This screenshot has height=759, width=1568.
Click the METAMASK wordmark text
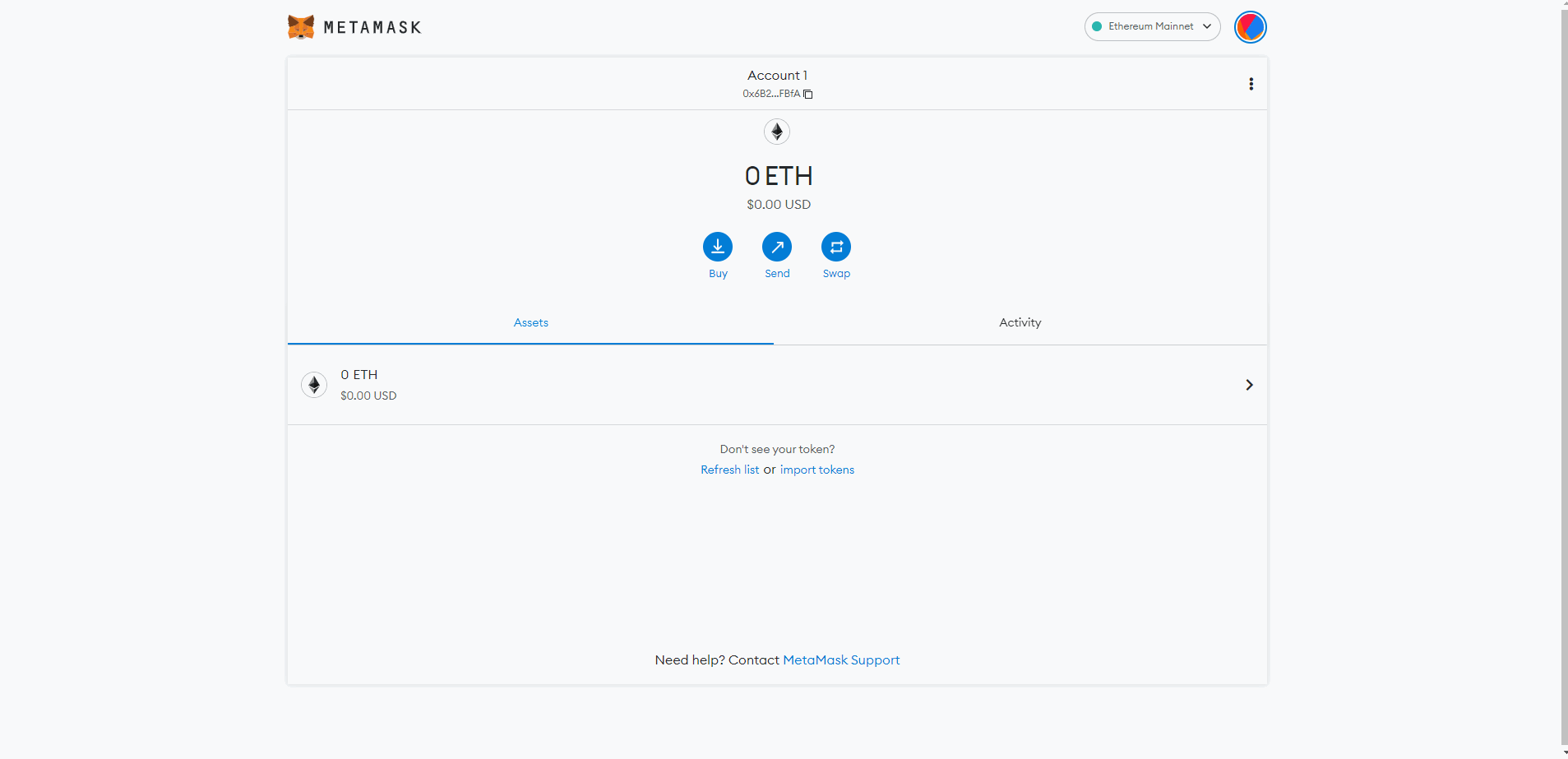coord(372,27)
